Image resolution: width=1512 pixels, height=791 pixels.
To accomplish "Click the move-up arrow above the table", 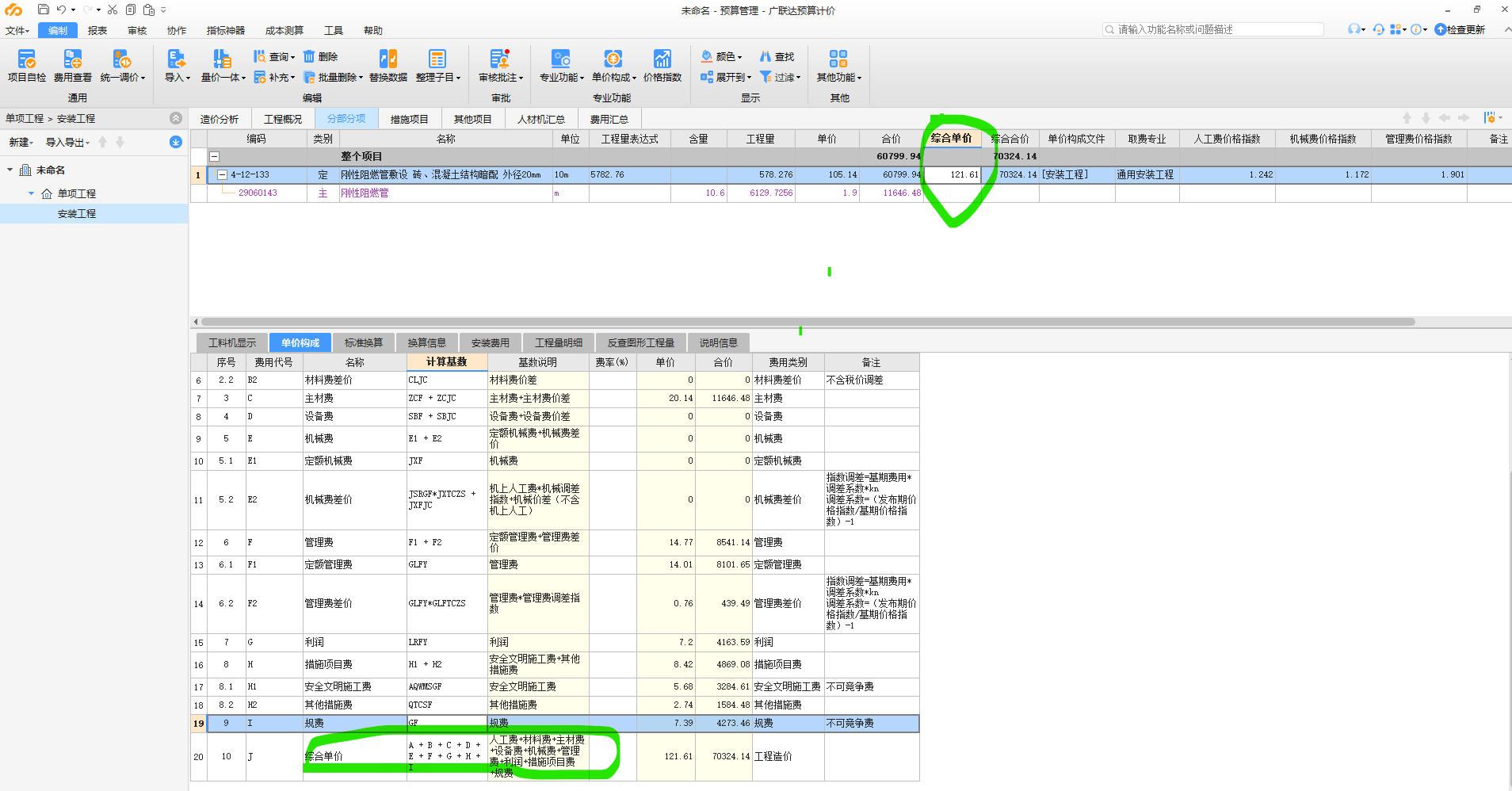I will point(1407,118).
